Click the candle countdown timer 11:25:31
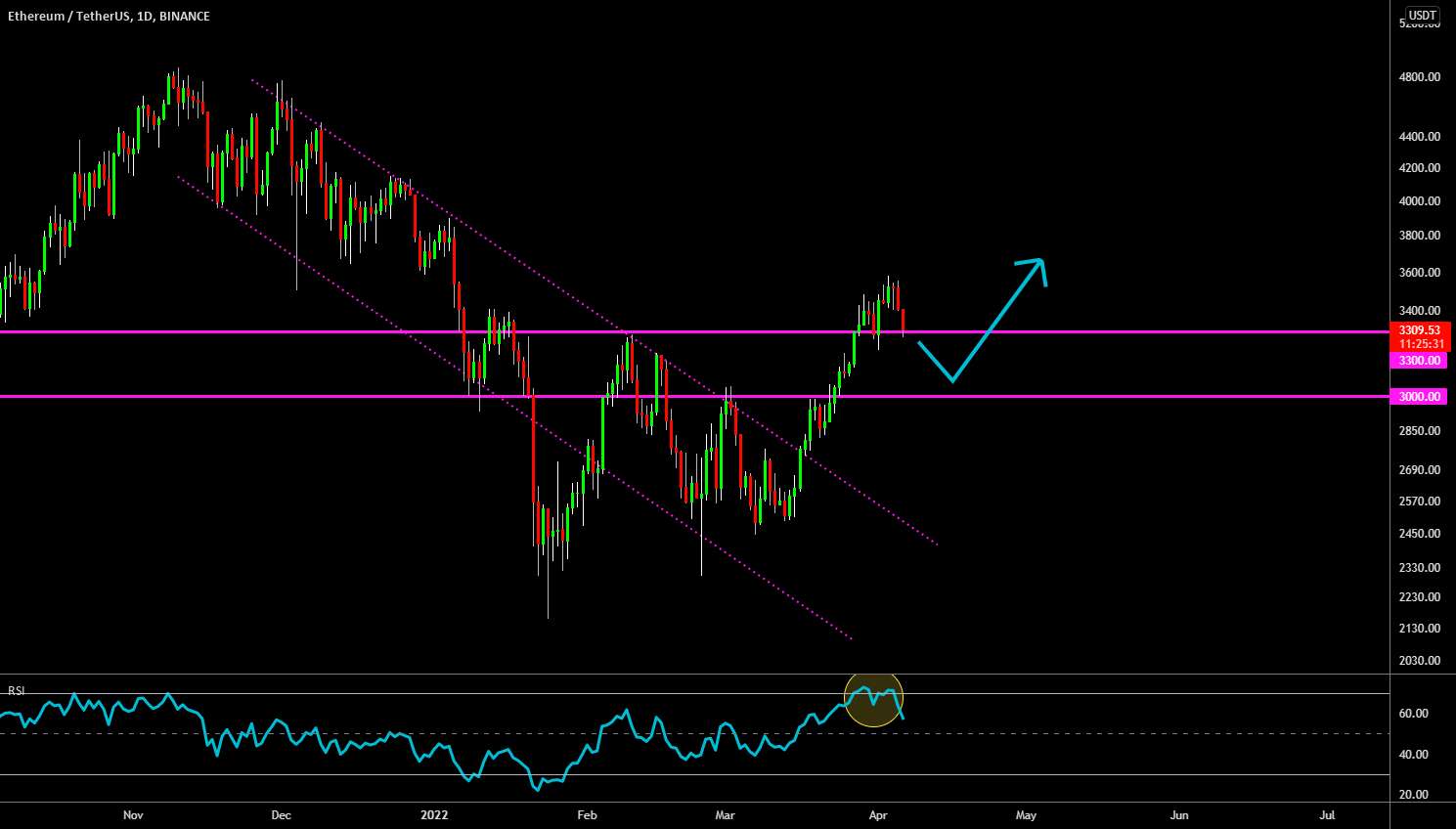1456x829 pixels. 1420,344
